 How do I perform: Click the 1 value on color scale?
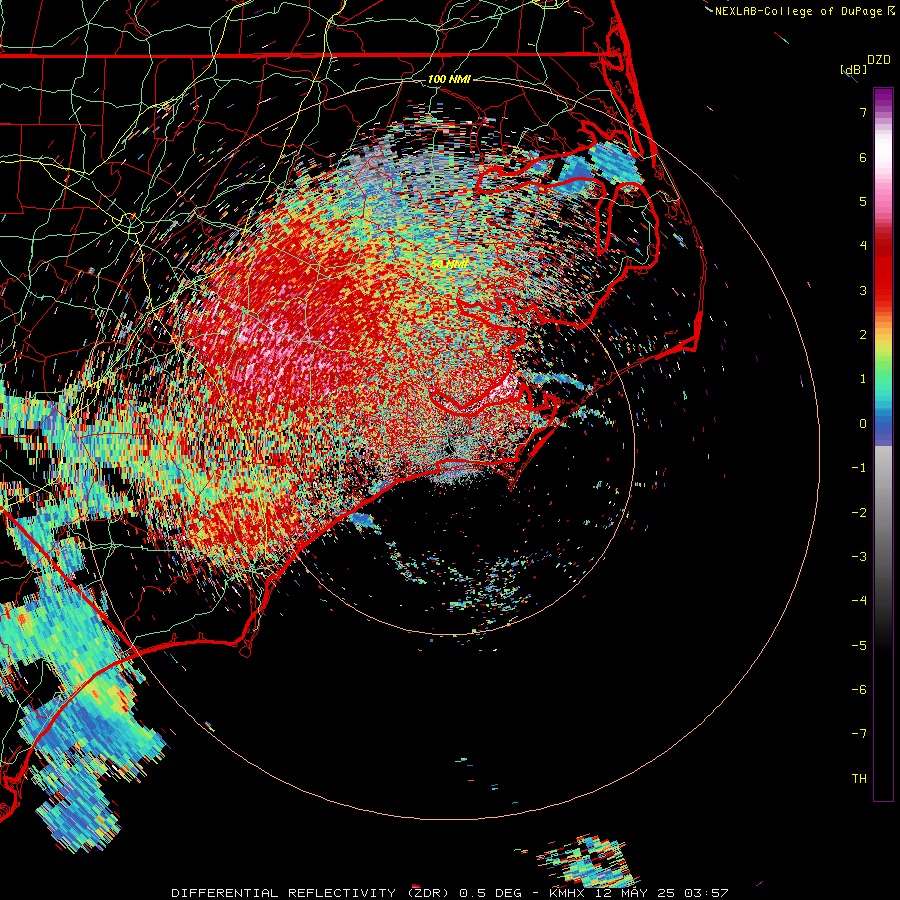863,379
